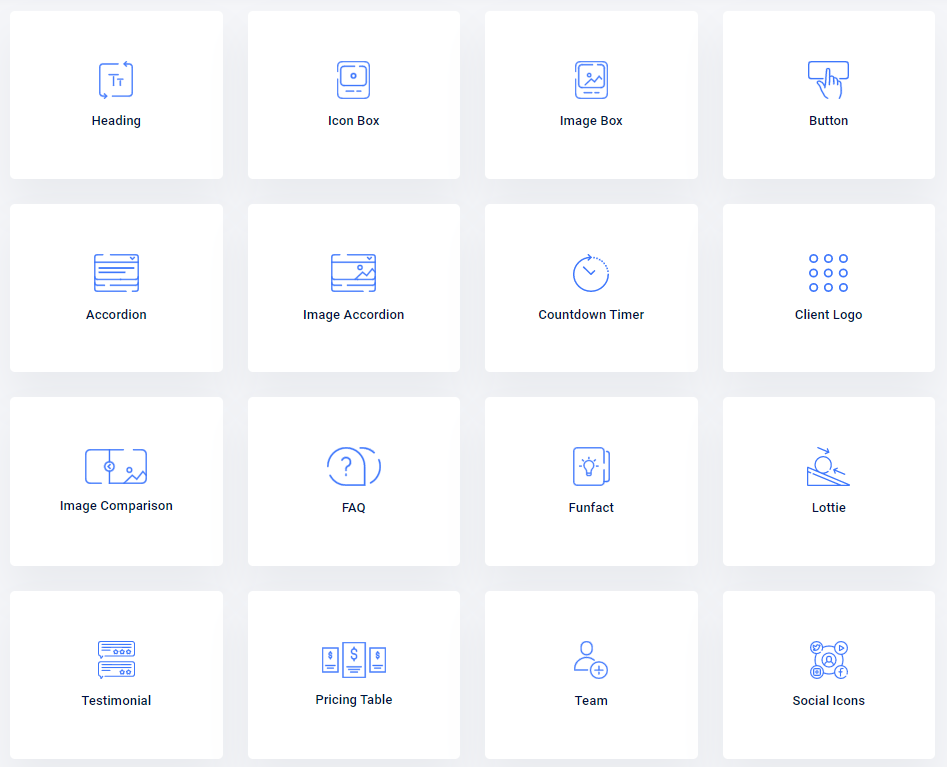
Task: Click the "Pricing Table" label
Action: pyautogui.click(x=353, y=699)
